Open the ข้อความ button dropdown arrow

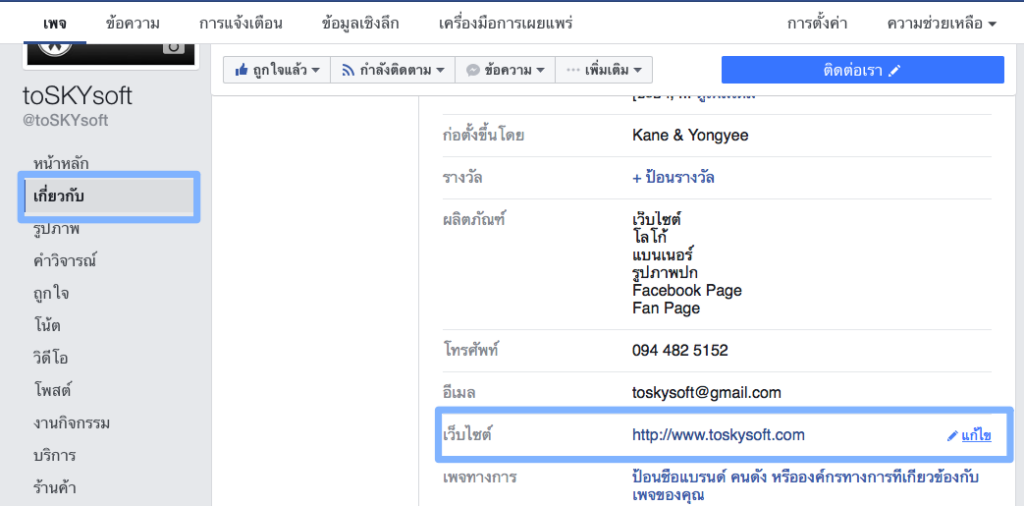tap(540, 70)
